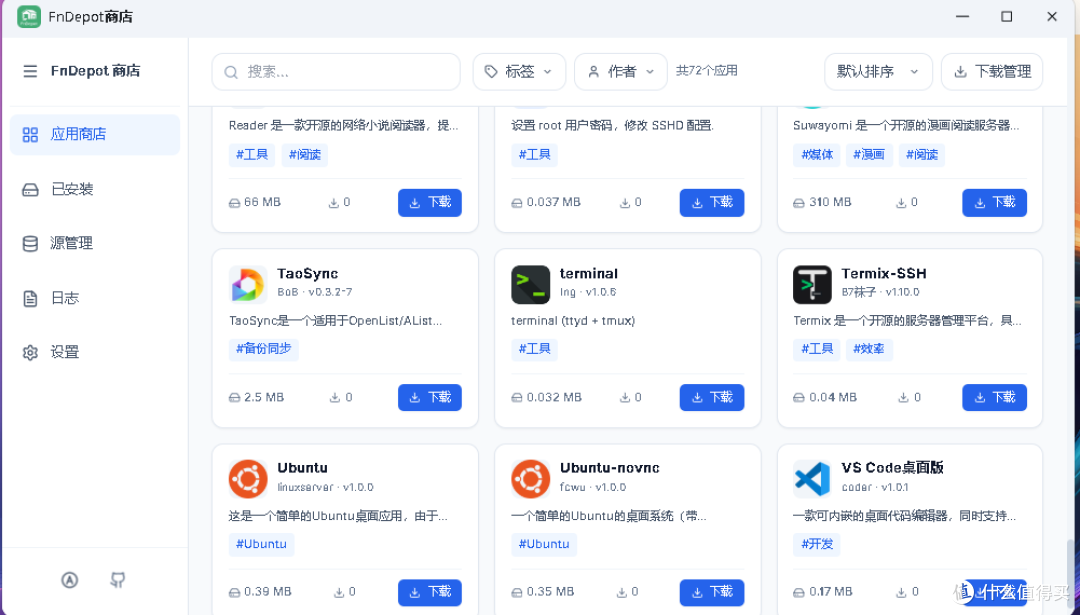Viewport: 1080px width, 615px height.
Task: Expand the 作者 filter dropdown
Action: point(621,72)
